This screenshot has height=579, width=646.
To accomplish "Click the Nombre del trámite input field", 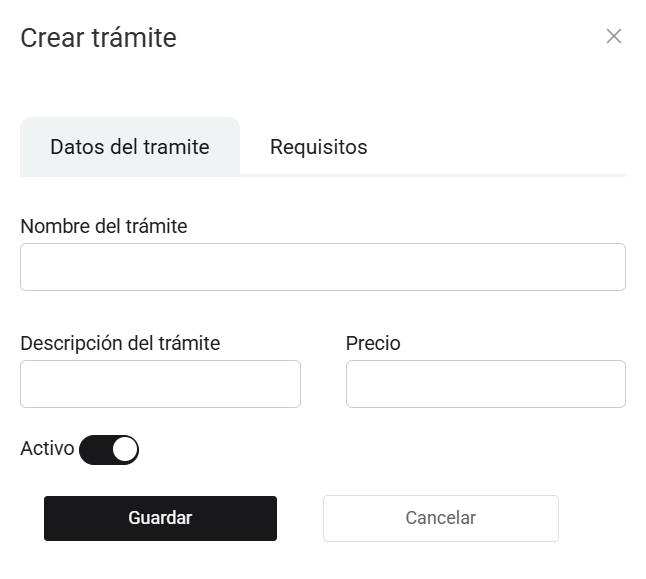I will (x=322, y=267).
